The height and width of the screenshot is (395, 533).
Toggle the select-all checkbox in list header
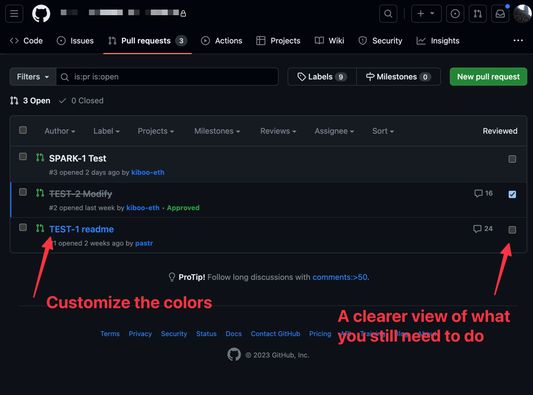click(23, 130)
